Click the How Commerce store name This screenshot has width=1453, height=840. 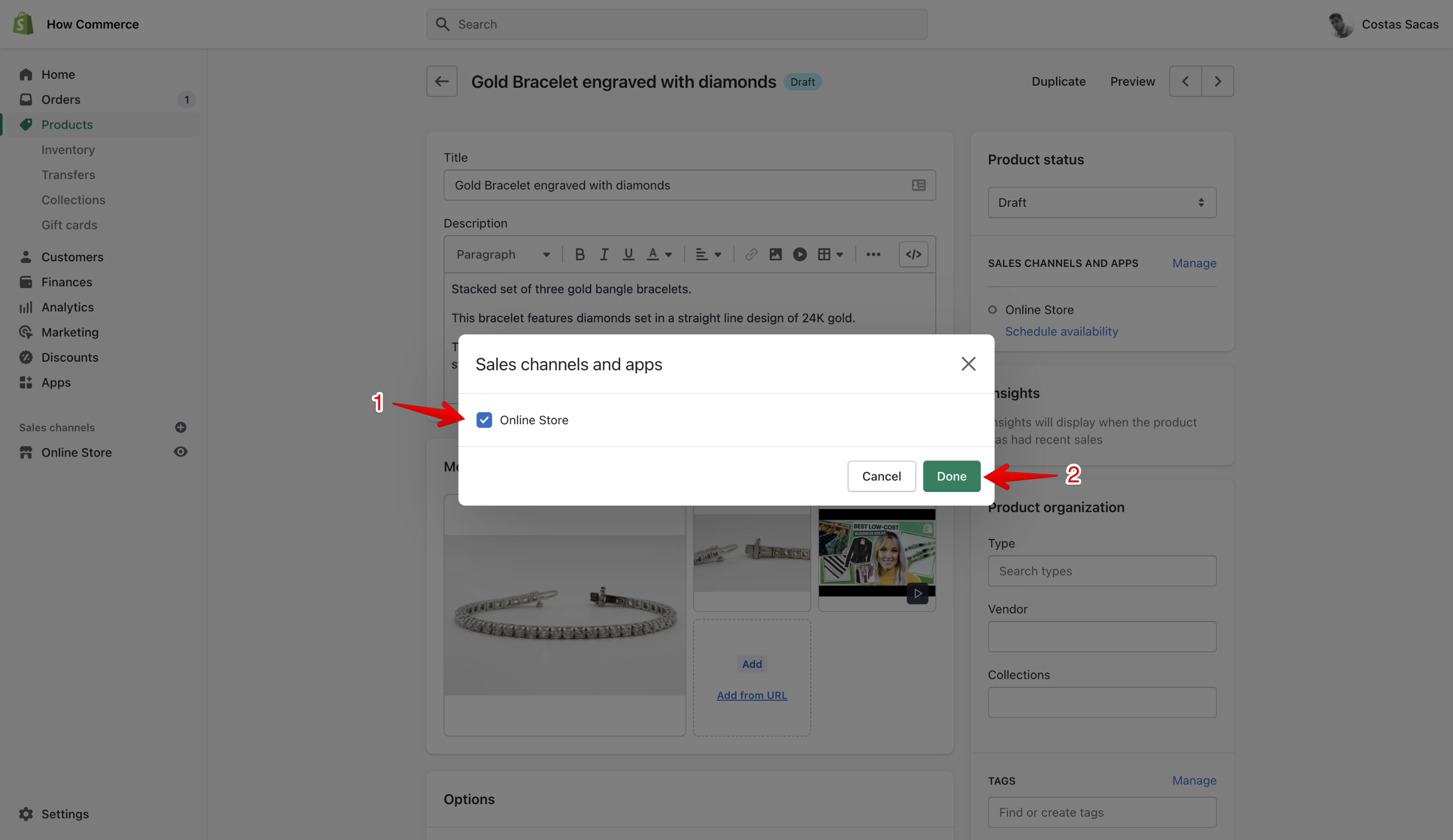92,24
